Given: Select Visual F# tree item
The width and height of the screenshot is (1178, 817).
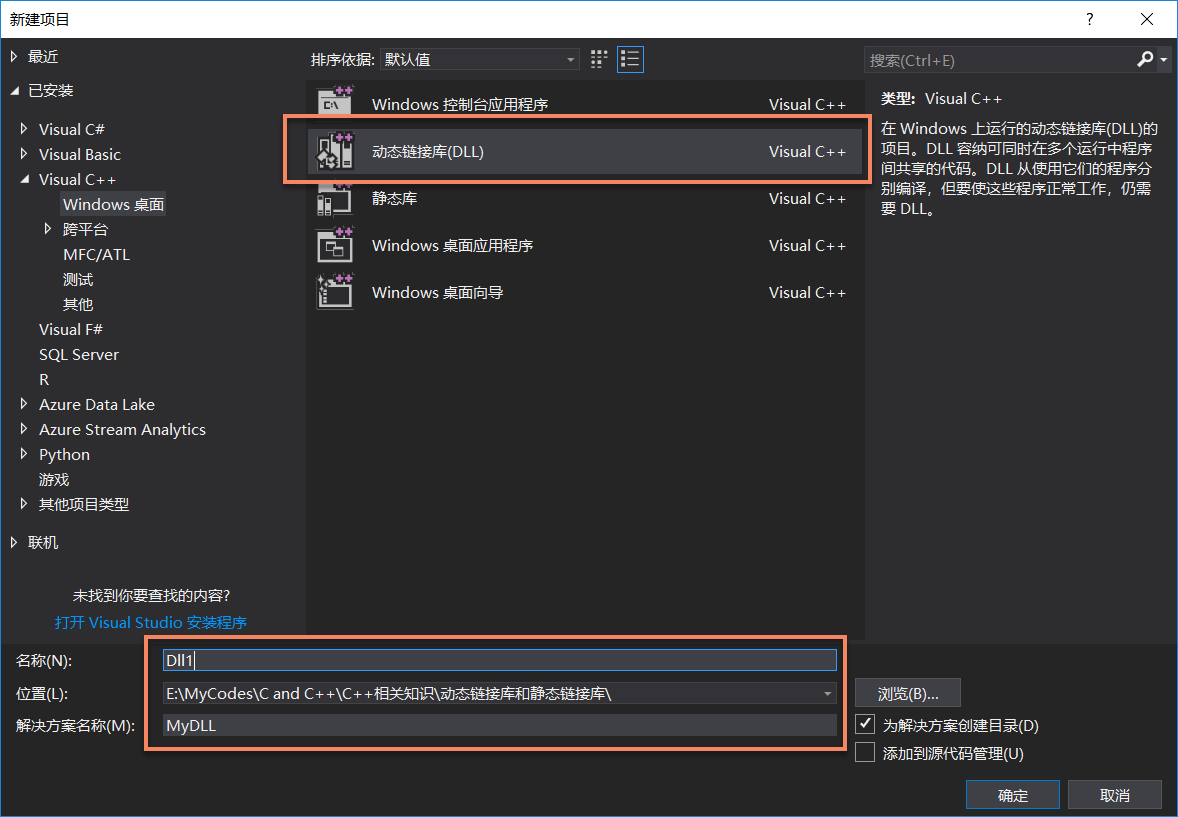Looking at the screenshot, I should [71, 329].
